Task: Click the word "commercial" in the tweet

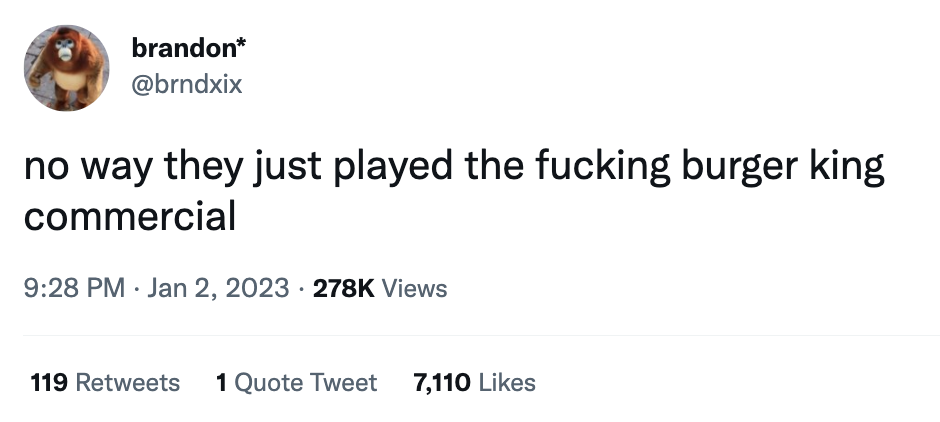Action: tap(130, 215)
